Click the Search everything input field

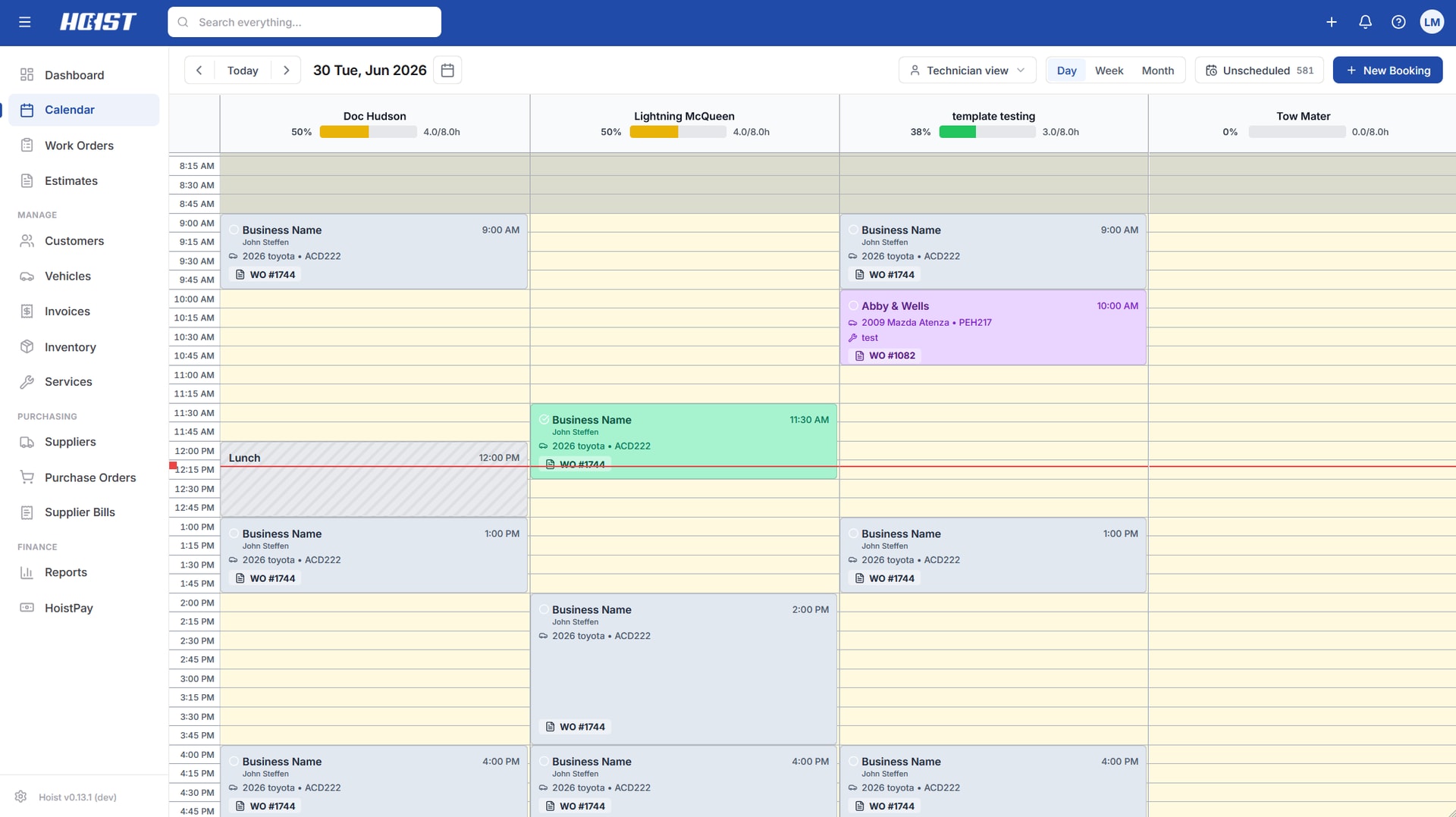304,22
